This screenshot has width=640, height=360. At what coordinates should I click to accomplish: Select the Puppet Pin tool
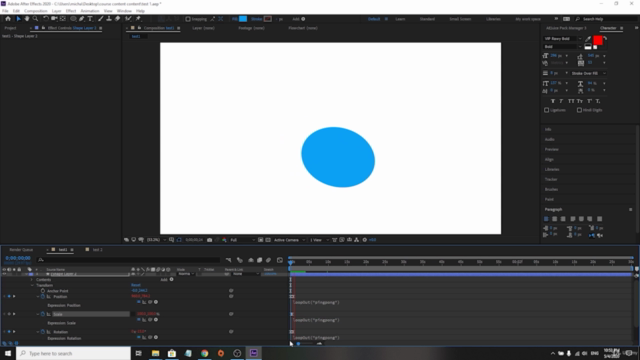tap(138, 19)
